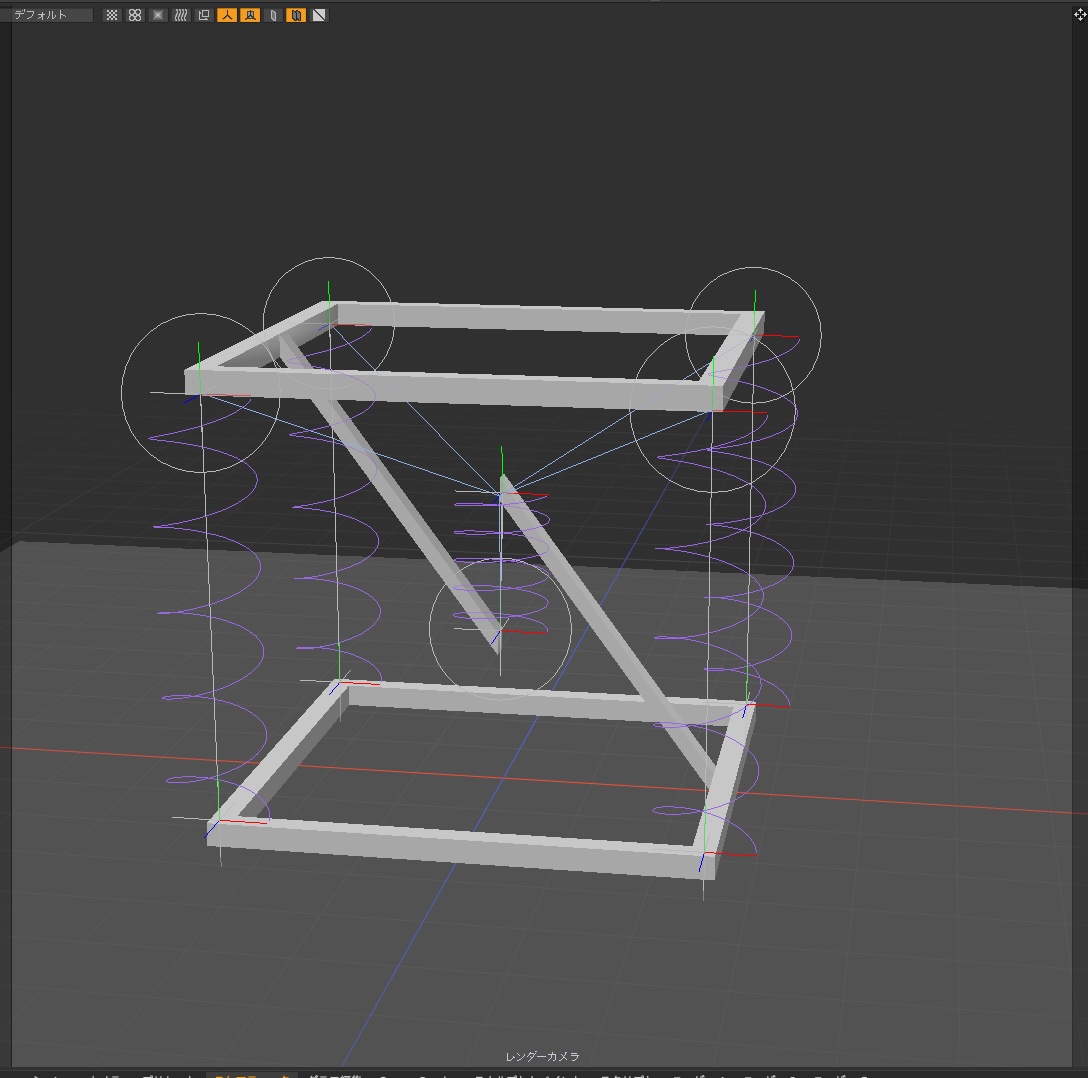Select the rectangle outline icon
This screenshot has width=1088, height=1078.
click(203, 14)
